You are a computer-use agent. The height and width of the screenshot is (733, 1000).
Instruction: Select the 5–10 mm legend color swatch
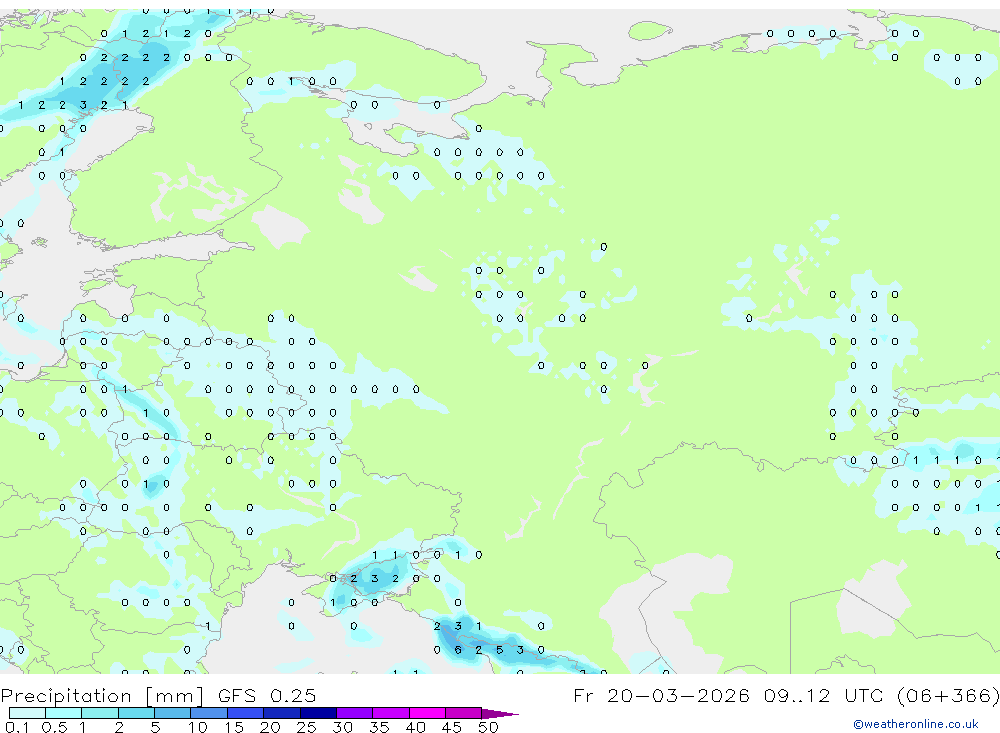coord(173,713)
